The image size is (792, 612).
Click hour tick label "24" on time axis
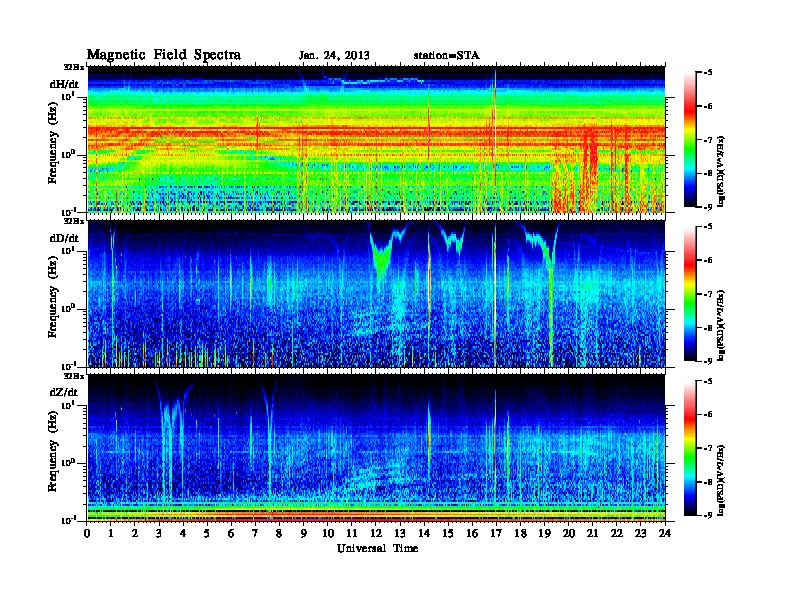click(665, 534)
